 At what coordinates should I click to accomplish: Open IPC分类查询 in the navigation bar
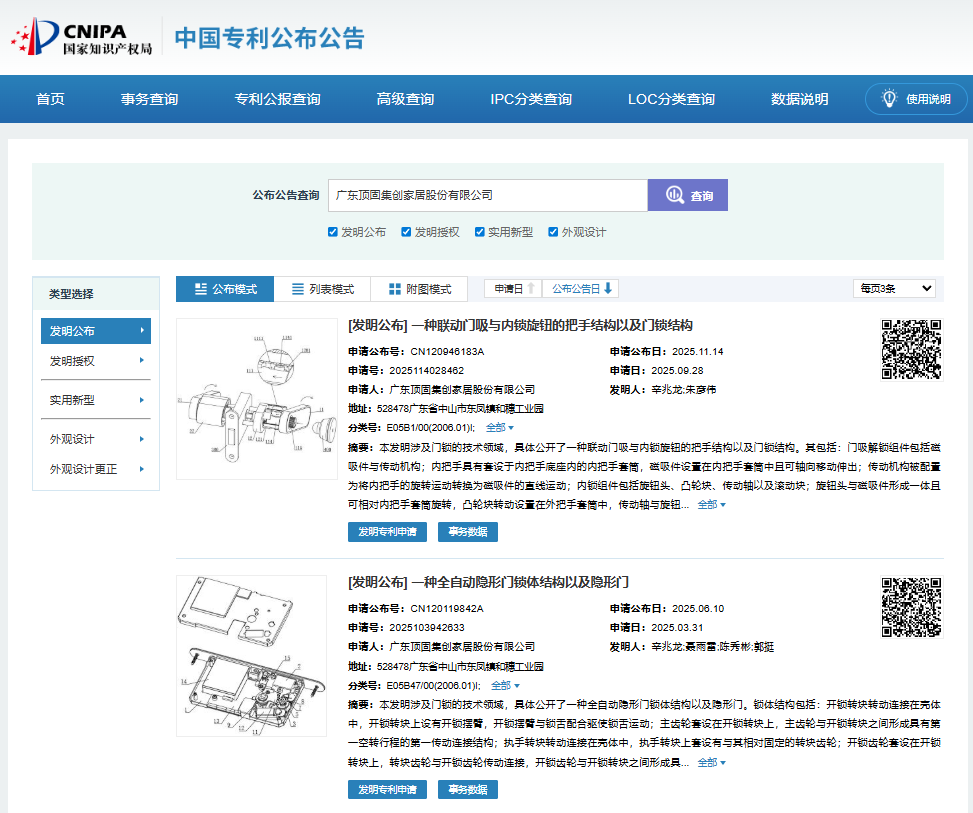tap(531, 99)
